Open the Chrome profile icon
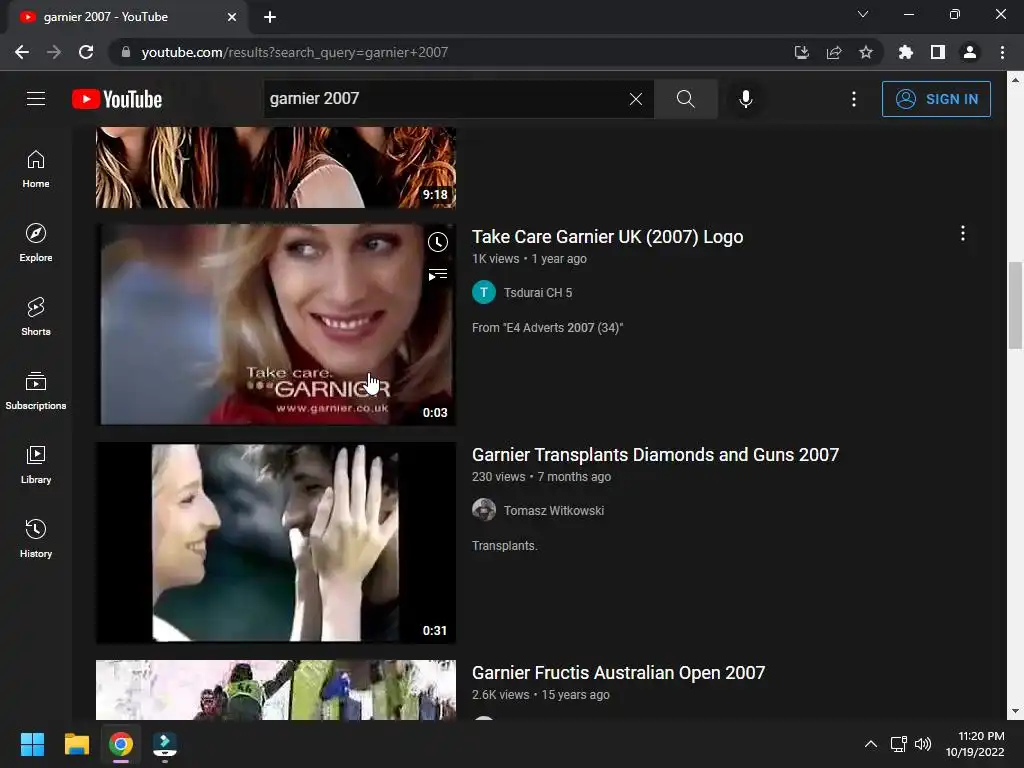 coord(970,52)
